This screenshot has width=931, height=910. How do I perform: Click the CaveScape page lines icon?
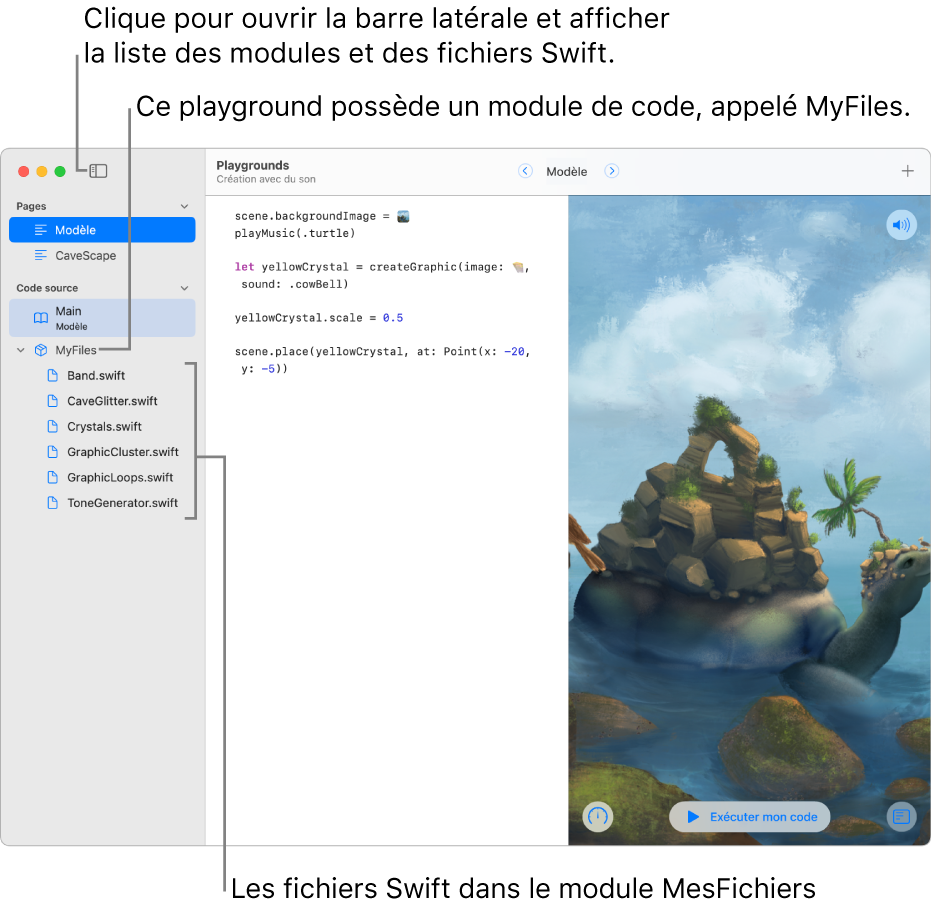pos(40,255)
